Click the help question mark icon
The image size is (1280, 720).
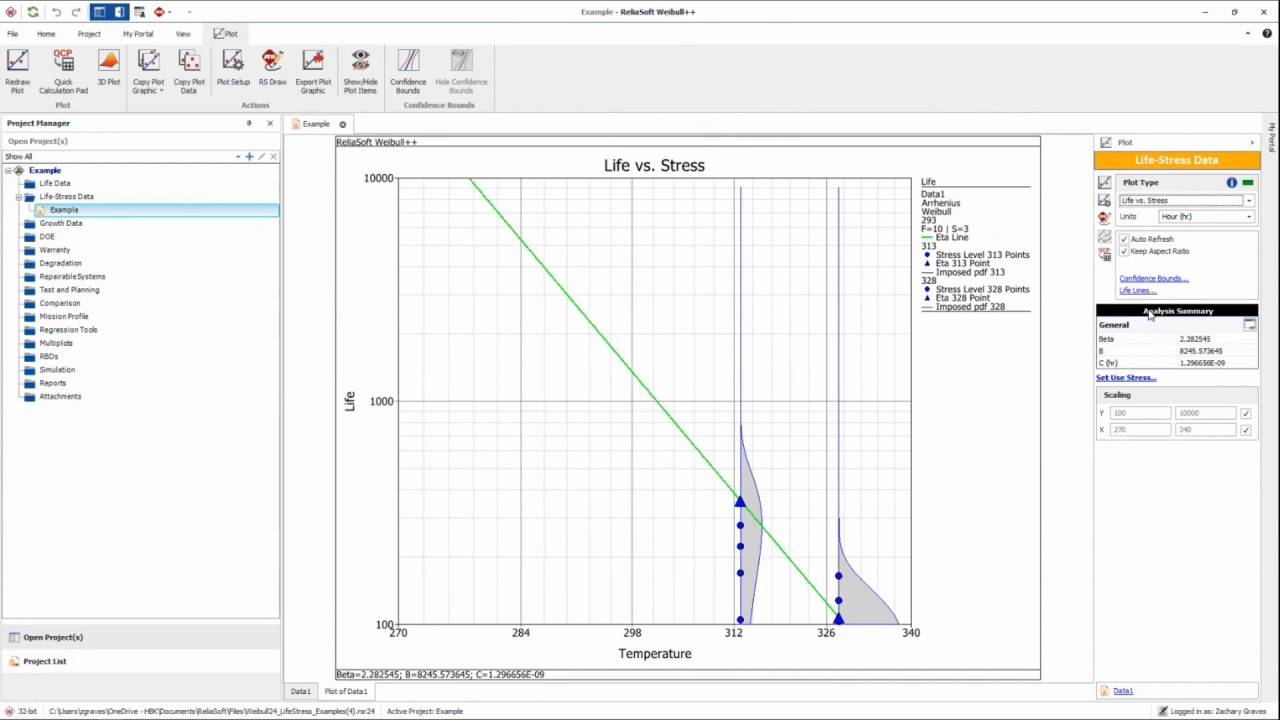tap(1267, 34)
